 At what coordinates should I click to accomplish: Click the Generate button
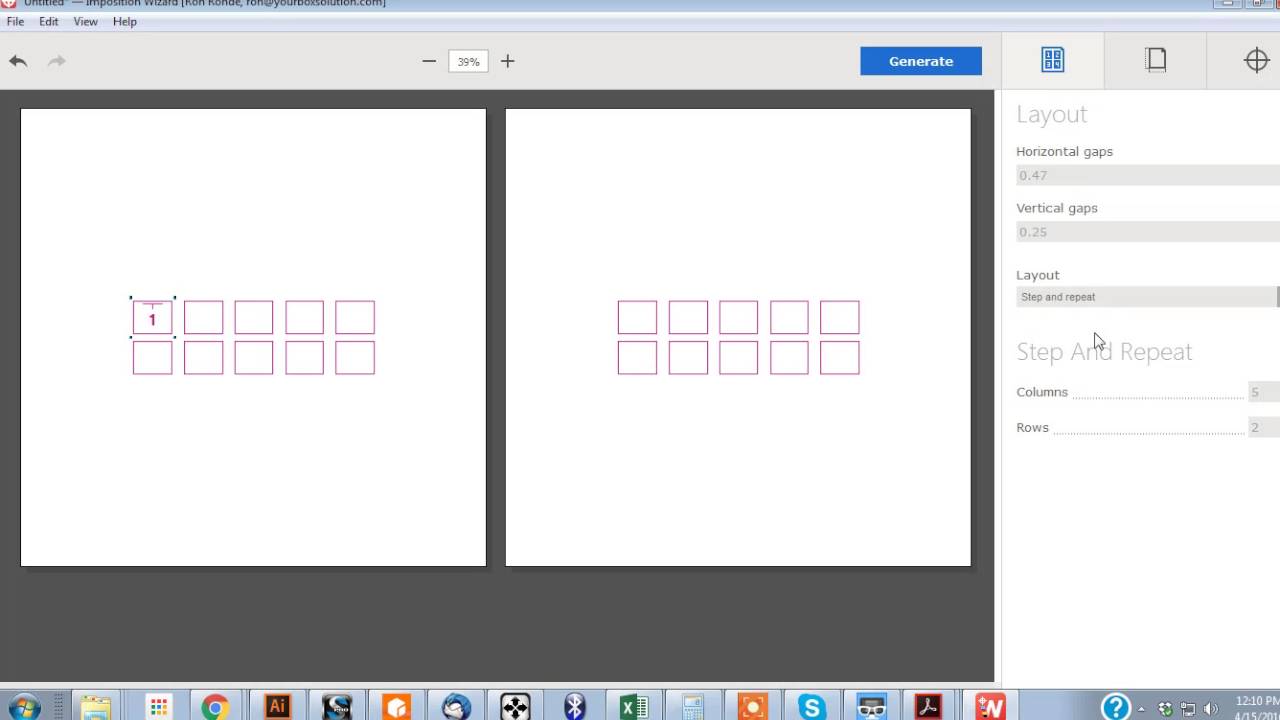tap(921, 61)
